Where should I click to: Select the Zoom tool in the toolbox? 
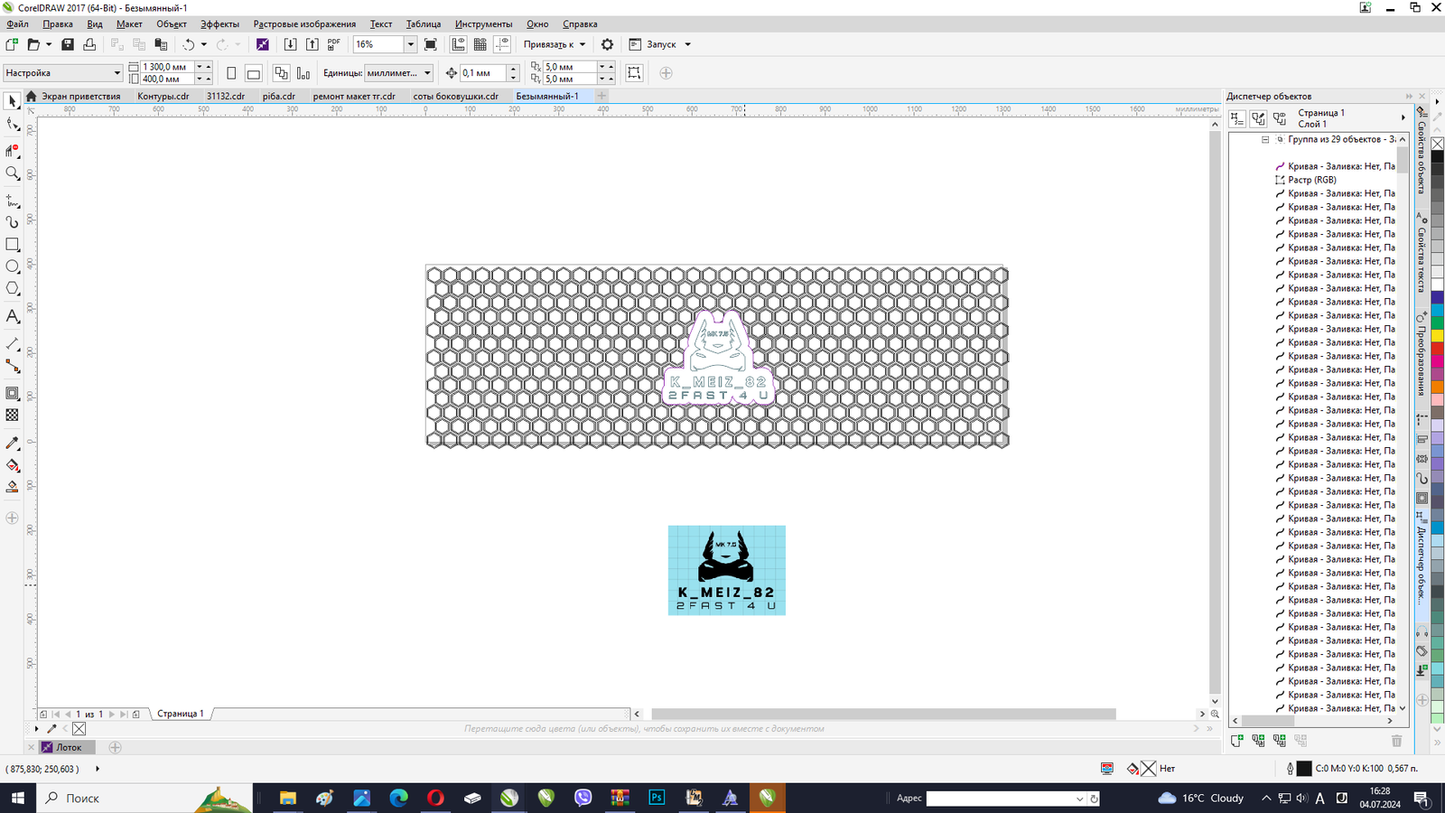click(12, 173)
